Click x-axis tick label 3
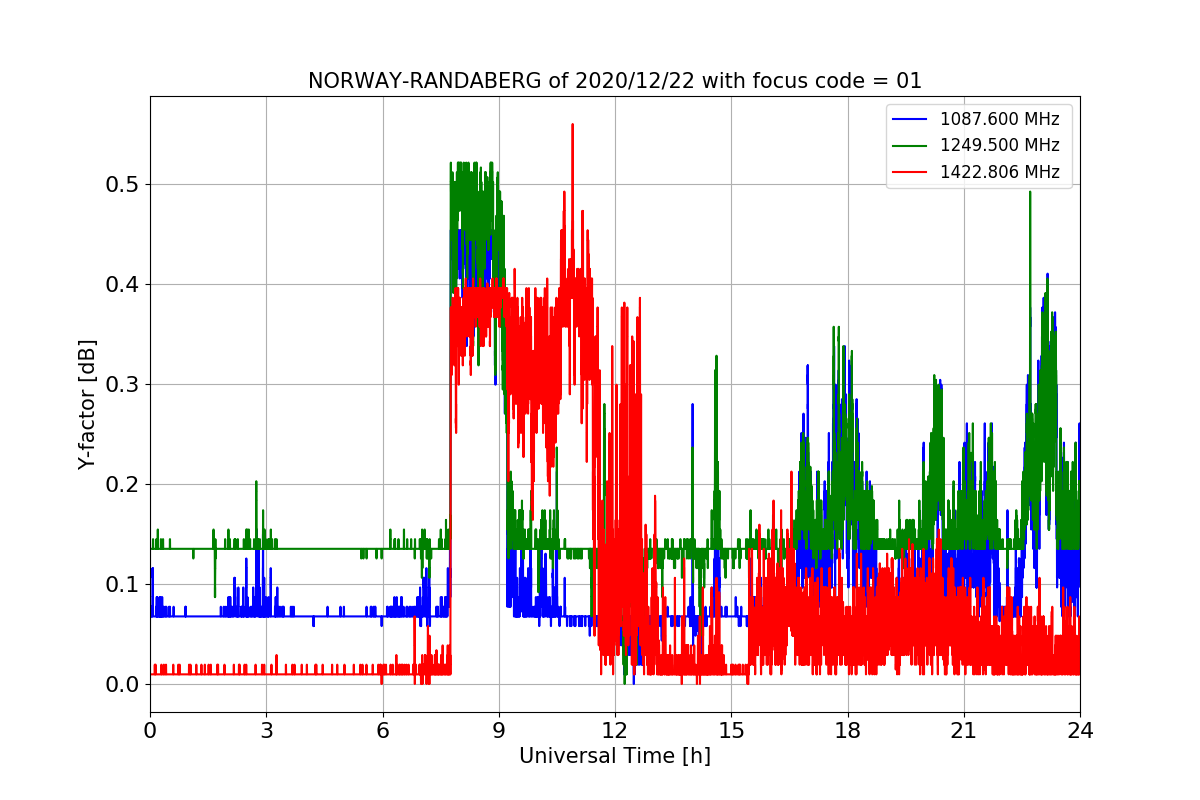The width and height of the screenshot is (1200, 800). 266,730
